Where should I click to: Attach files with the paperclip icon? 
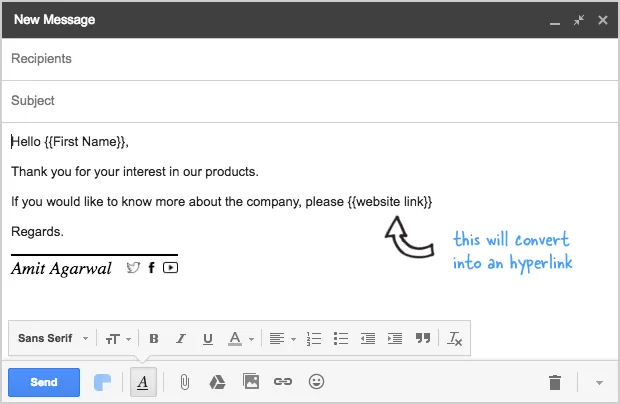[x=184, y=382]
